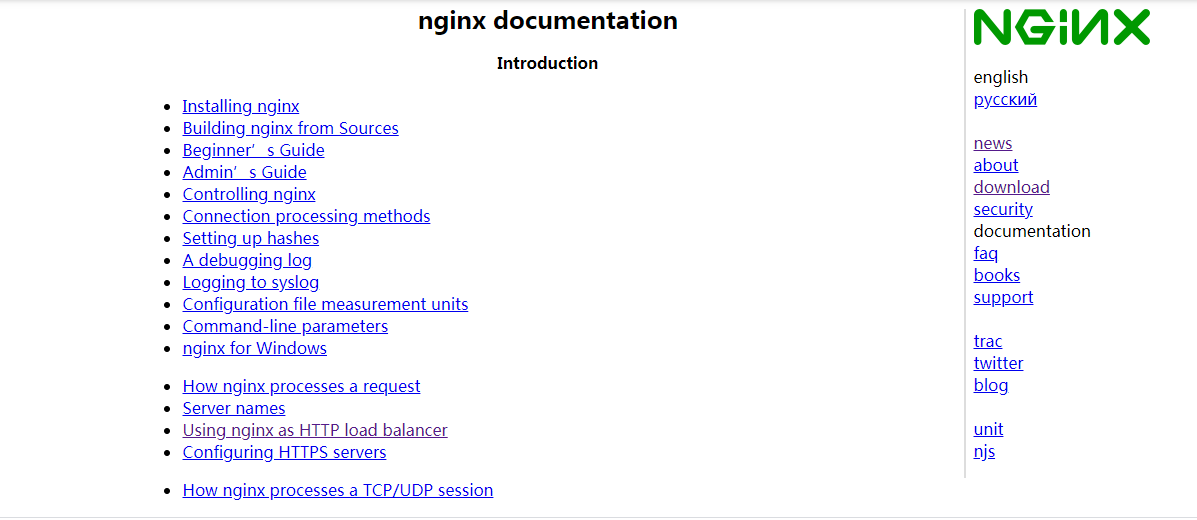The image size is (1197, 520).
Task: Open A debugging log link
Action: pos(247,260)
